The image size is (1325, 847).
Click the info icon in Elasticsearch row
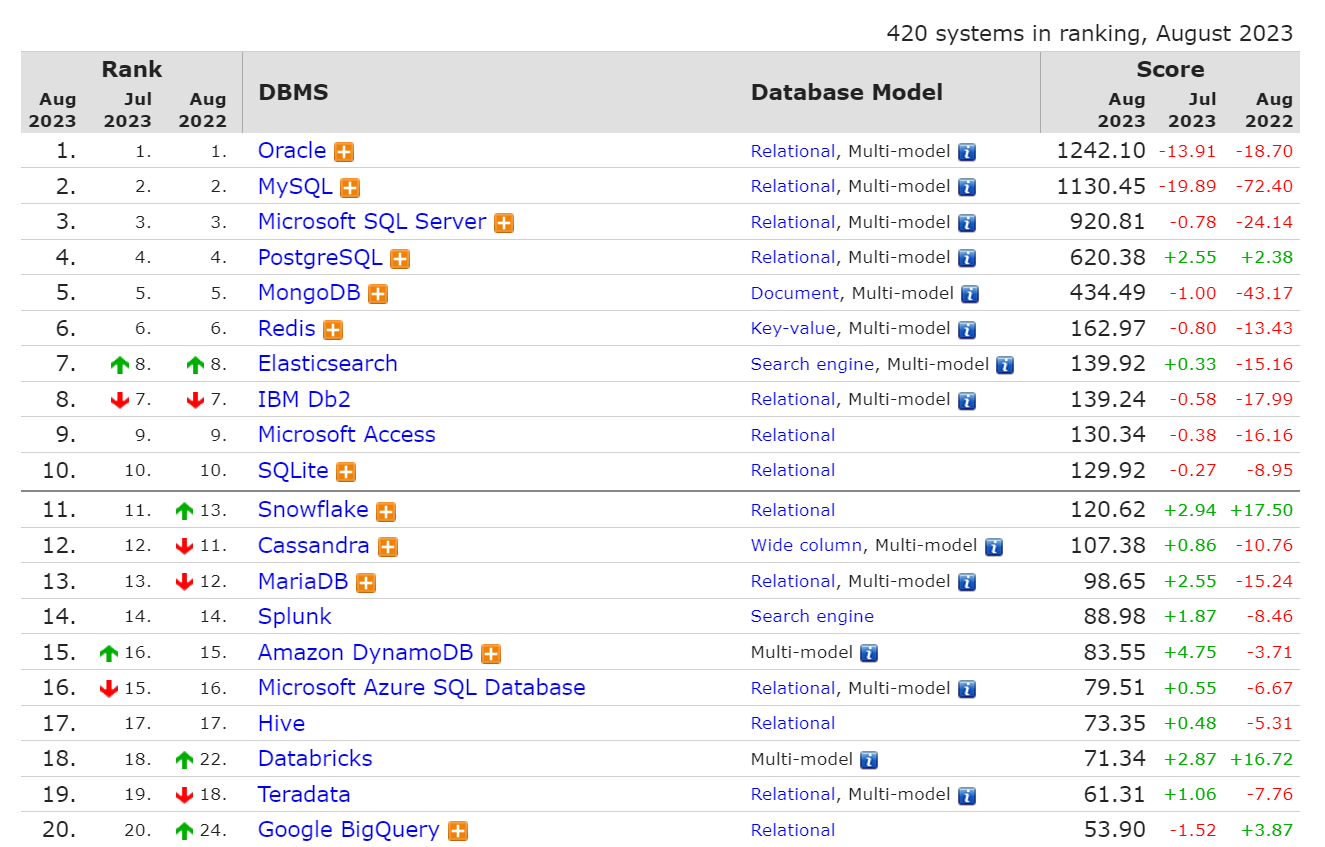pyautogui.click(x=1005, y=365)
